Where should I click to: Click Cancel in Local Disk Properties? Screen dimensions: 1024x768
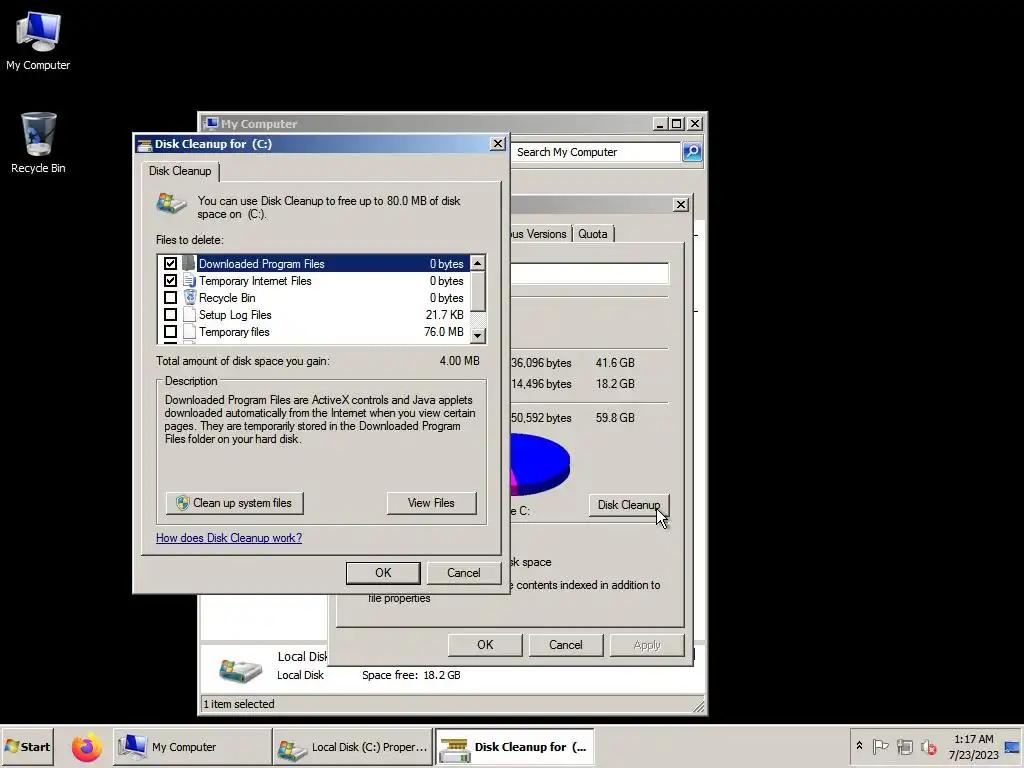566,645
